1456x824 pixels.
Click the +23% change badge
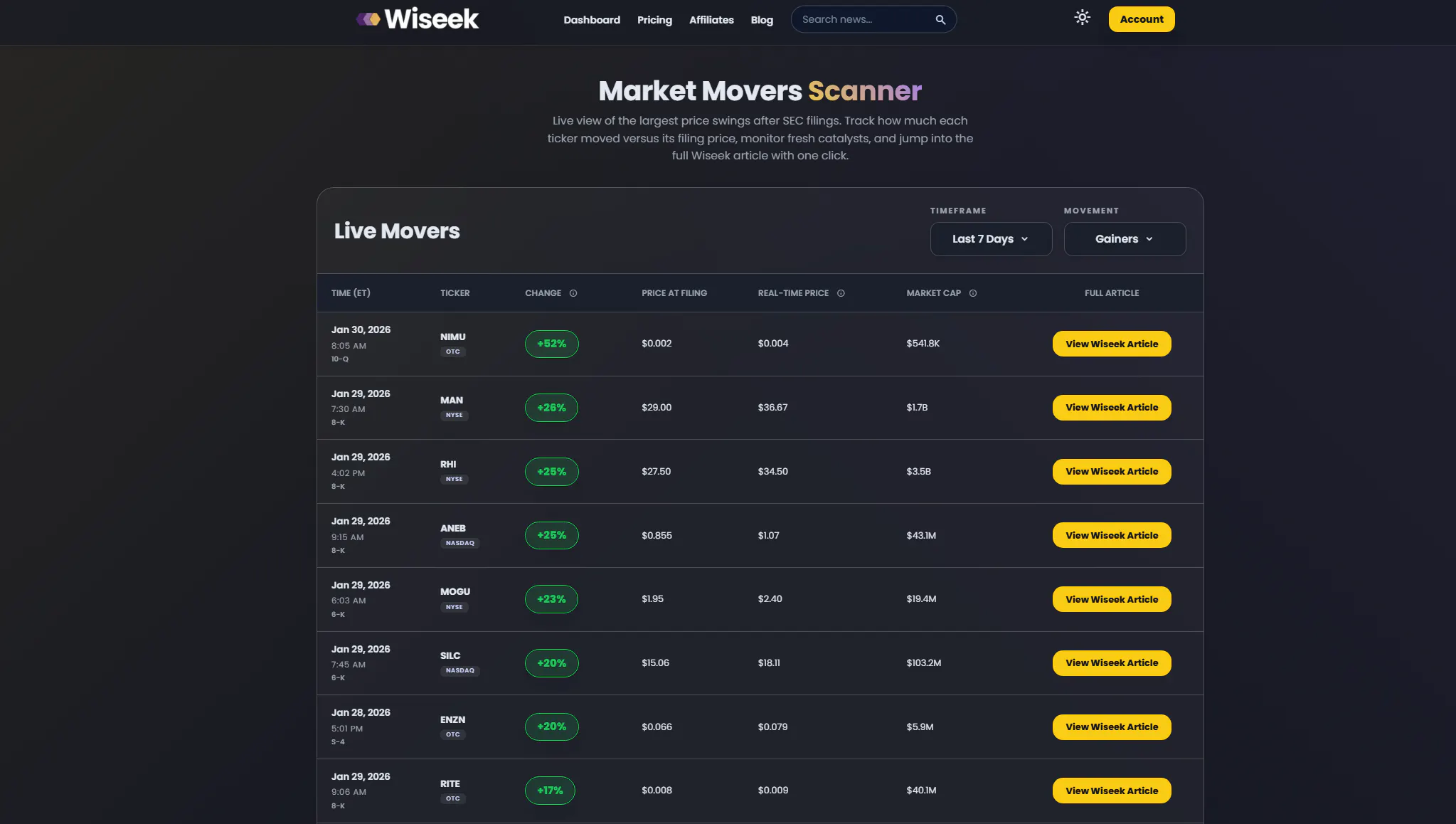(x=551, y=599)
